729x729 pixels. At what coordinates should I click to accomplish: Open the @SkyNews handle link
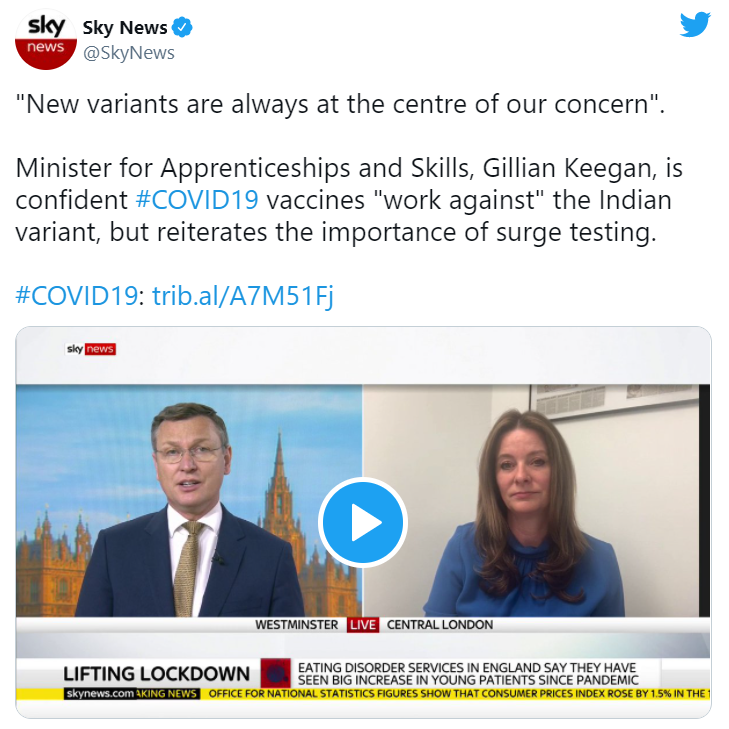(129, 53)
